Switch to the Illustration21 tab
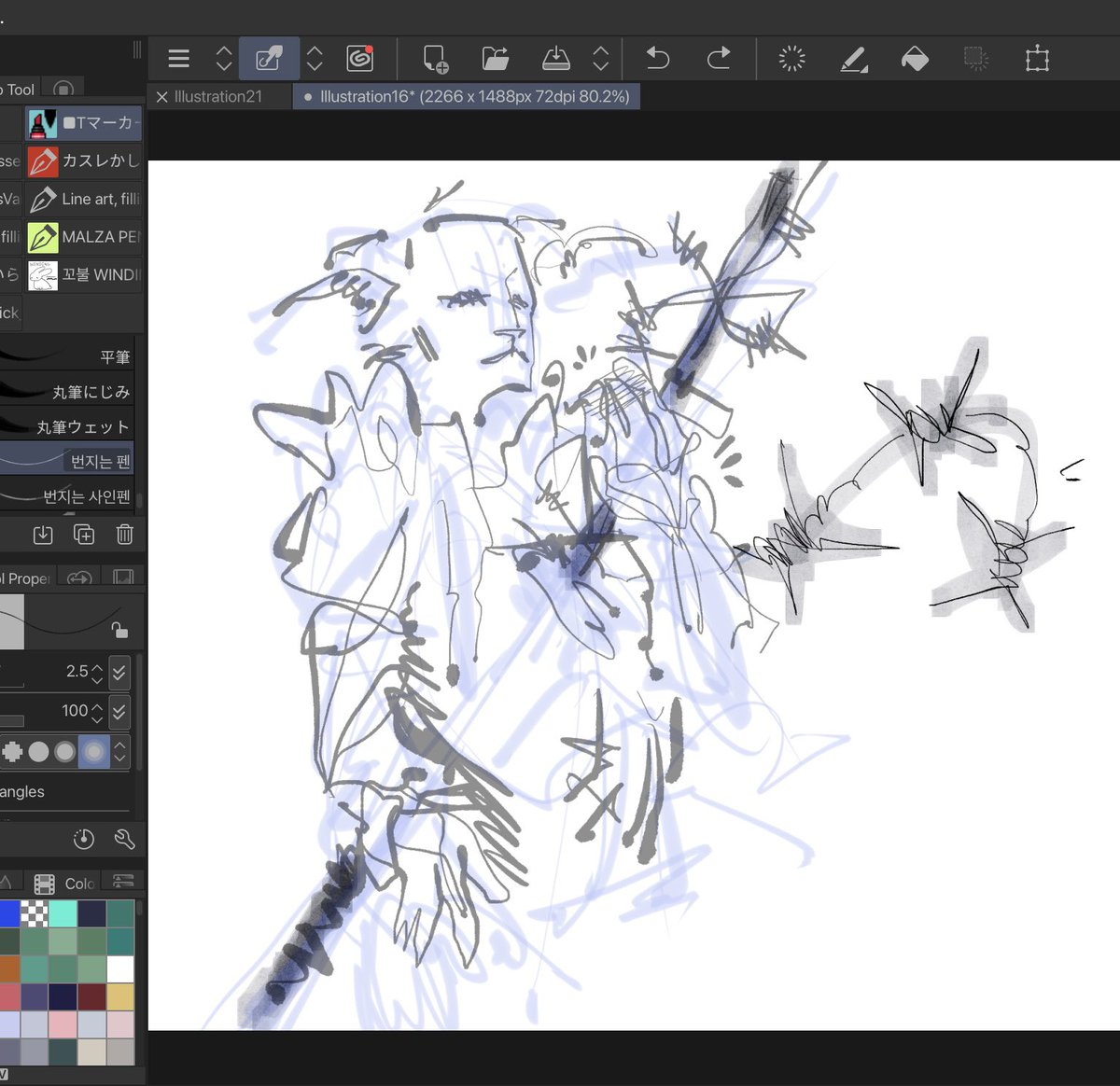Screen dimensions: 1120x1086 coord(218,96)
